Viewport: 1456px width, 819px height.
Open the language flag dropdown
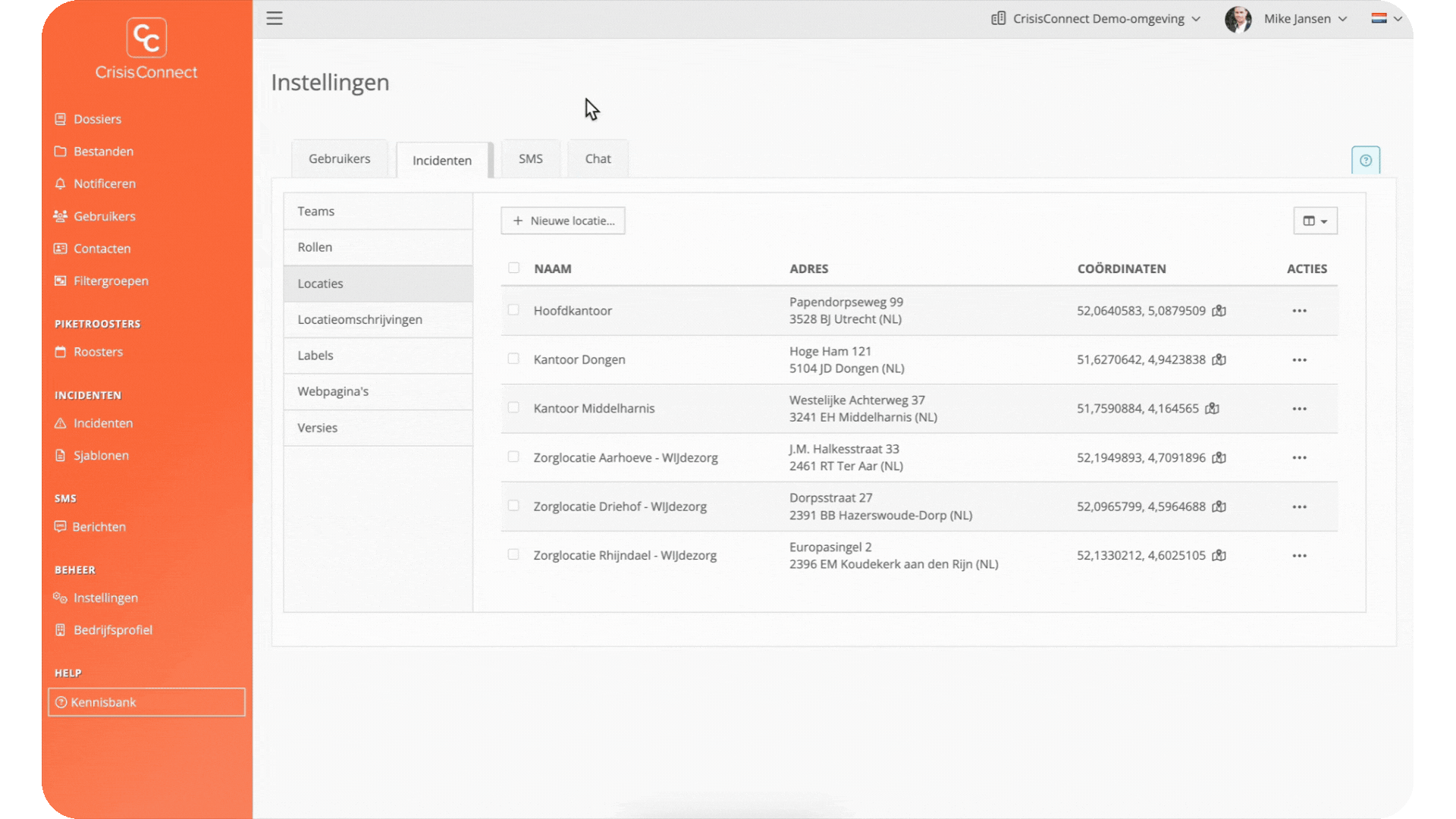(1386, 19)
